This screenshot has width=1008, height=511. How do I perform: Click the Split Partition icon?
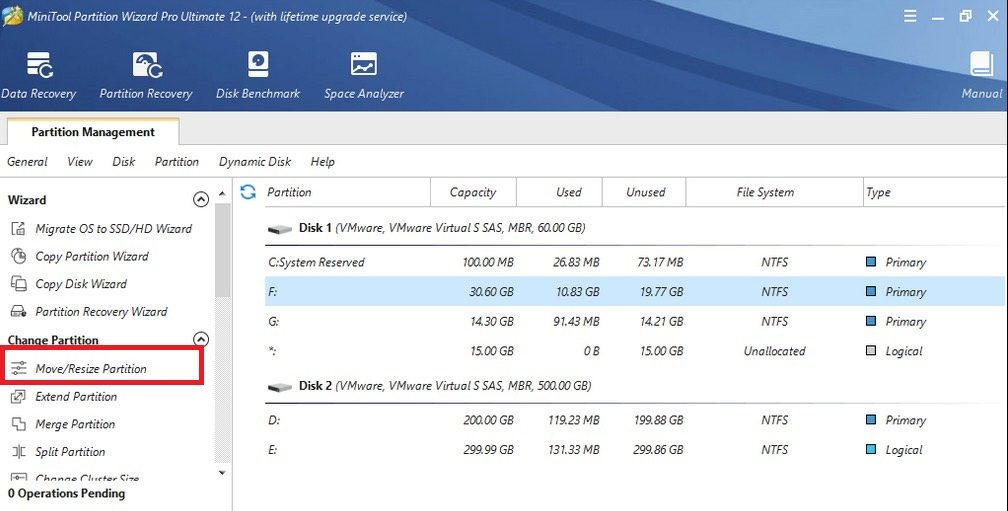[19, 451]
